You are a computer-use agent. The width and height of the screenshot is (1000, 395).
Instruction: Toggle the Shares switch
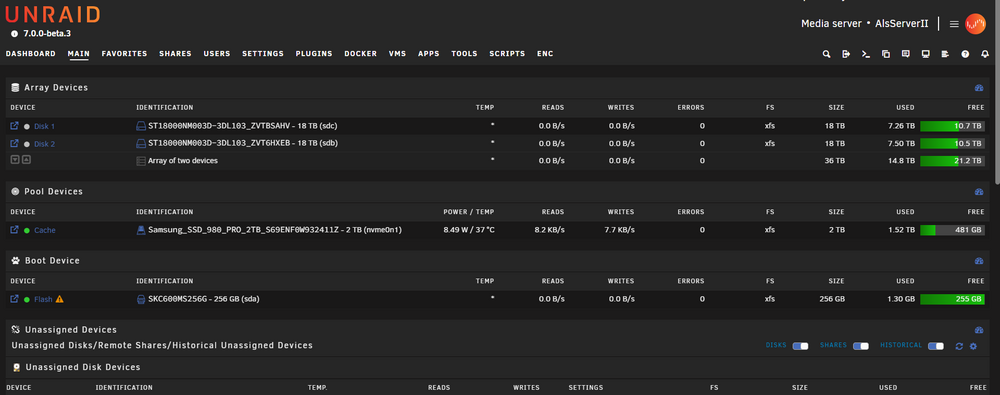861,346
